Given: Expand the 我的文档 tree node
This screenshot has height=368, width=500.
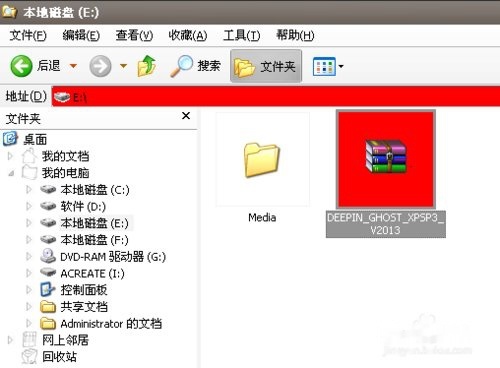Looking at the screenshot, I should click(10, 156).
